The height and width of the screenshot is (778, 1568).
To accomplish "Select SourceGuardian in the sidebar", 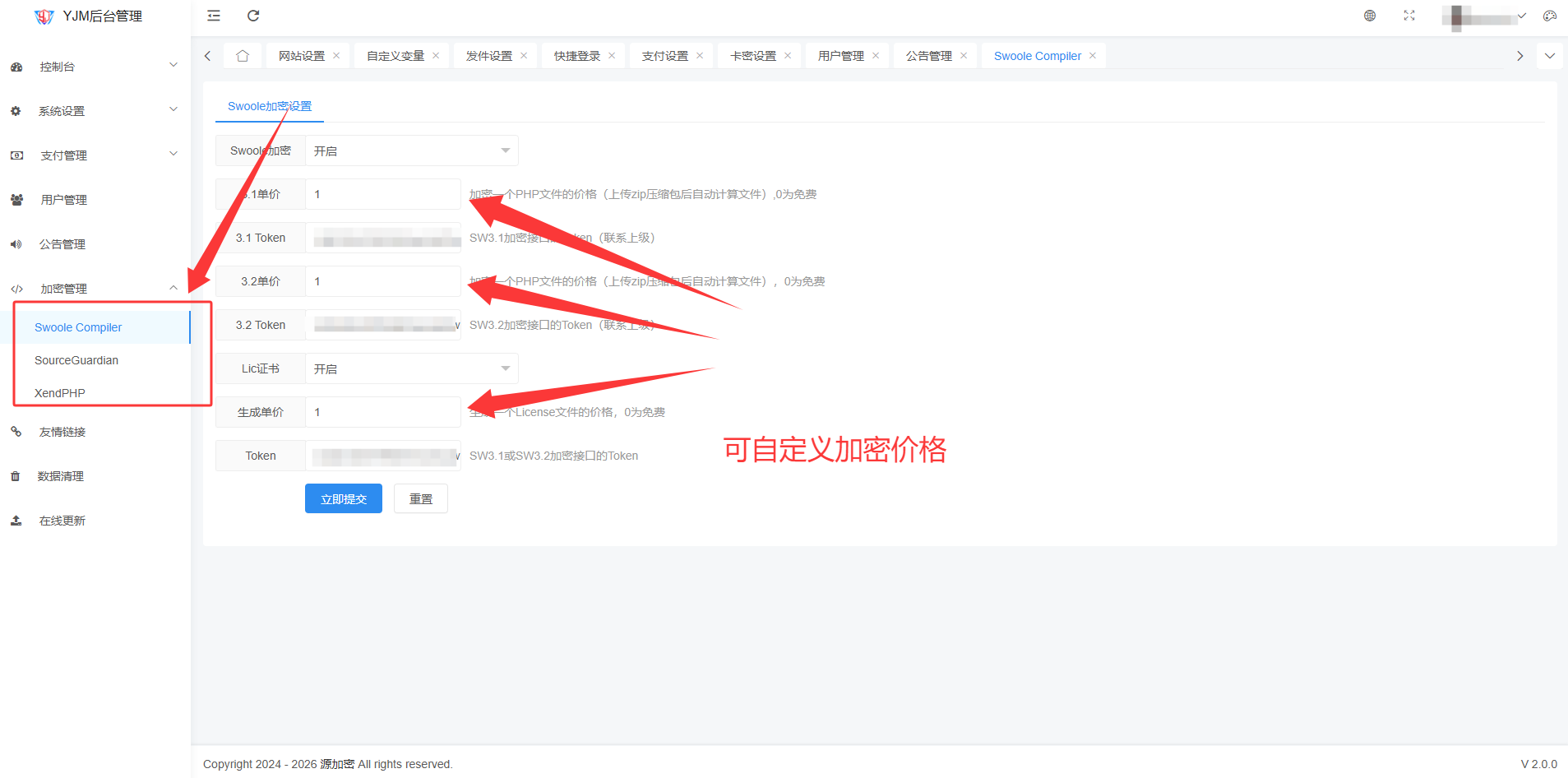I will click(x=76, y=360).
